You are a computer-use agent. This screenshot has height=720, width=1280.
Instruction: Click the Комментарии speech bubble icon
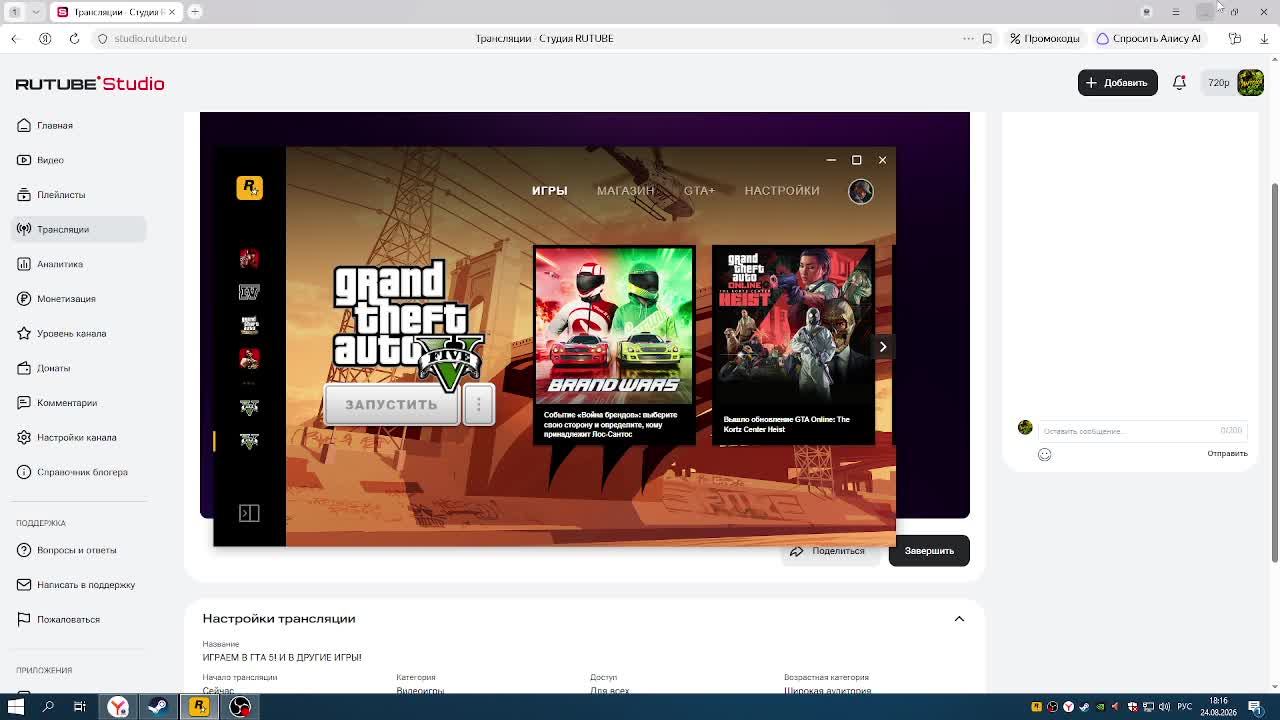(x=24, y=403)
